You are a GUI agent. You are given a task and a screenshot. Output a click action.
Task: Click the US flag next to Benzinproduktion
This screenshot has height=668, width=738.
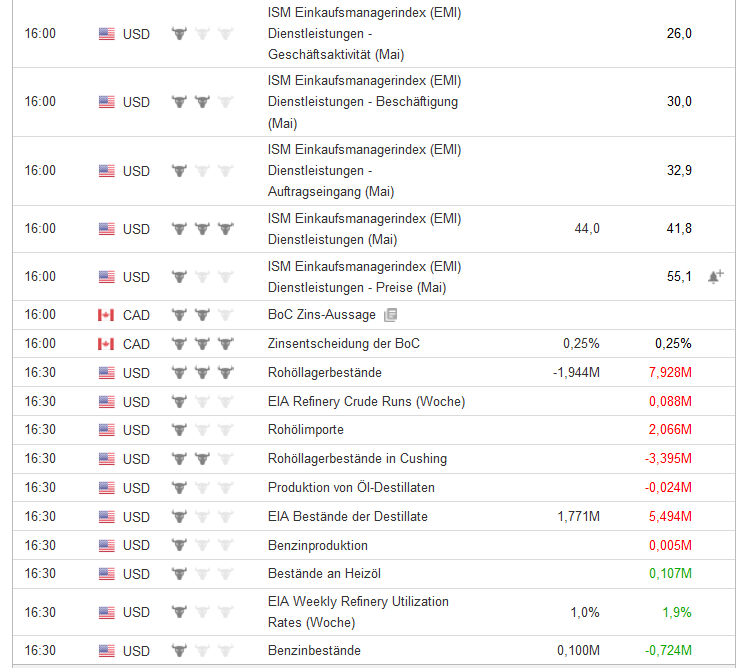coord(107,546)
